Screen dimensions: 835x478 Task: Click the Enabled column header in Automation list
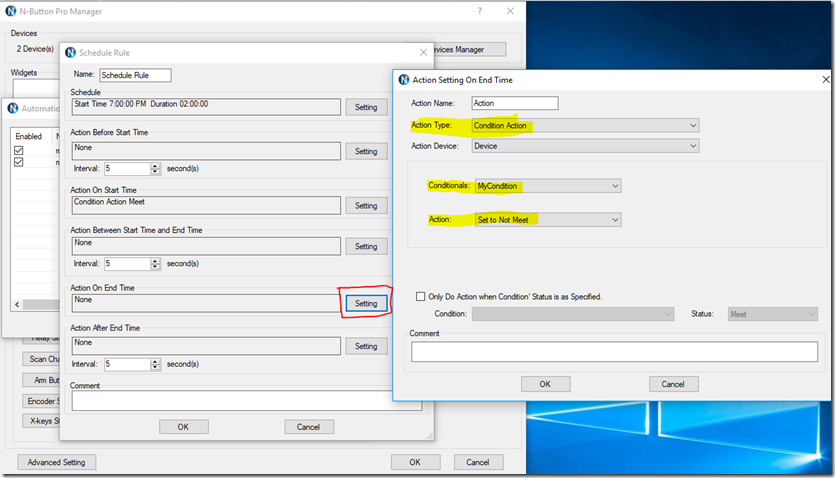[29, 136]
